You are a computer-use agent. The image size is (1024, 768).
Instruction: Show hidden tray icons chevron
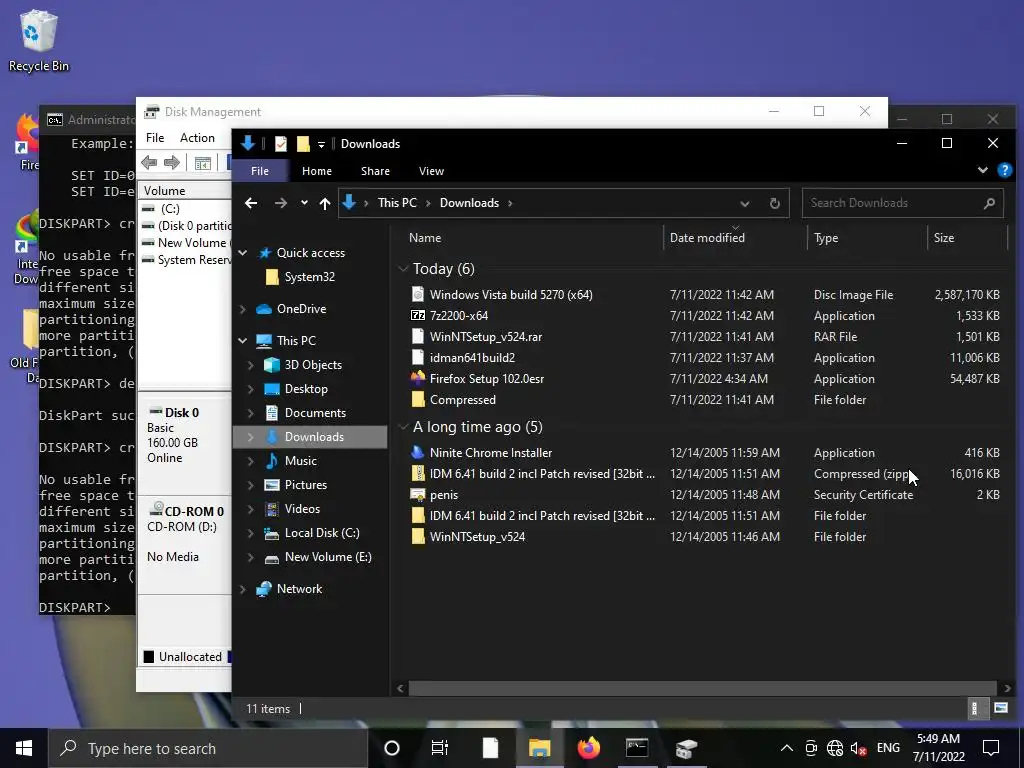(x=787, y=748)
